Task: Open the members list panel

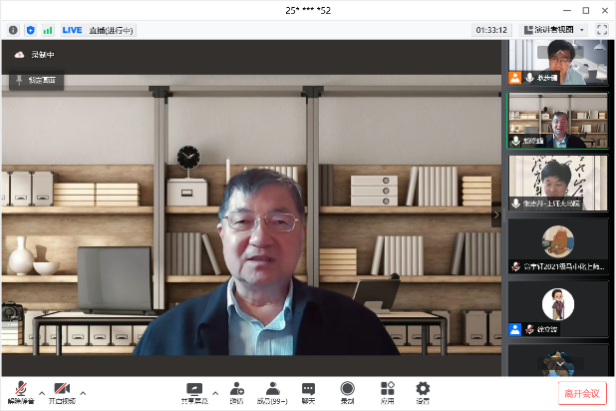Action: coord(272,388)
